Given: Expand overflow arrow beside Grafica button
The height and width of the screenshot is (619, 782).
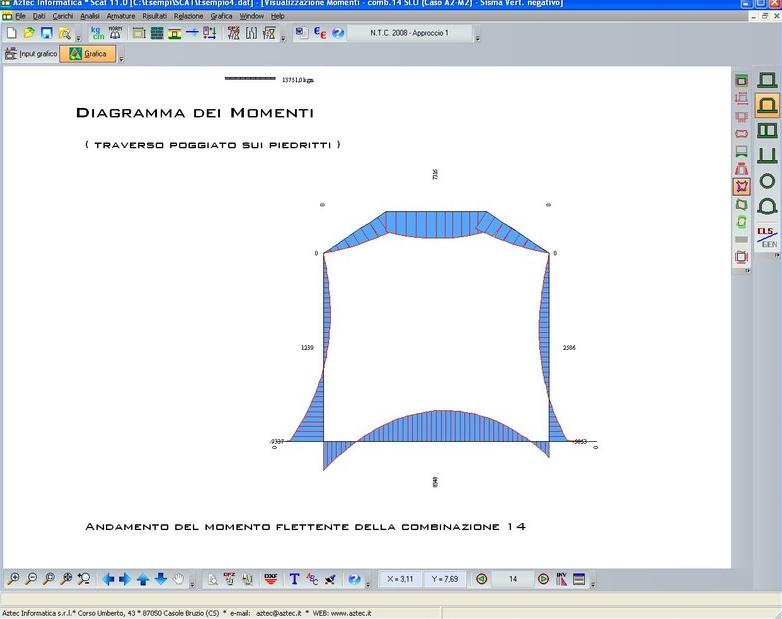Looking at the screenshot, I should pyautogui.click(x=121, y=59).
